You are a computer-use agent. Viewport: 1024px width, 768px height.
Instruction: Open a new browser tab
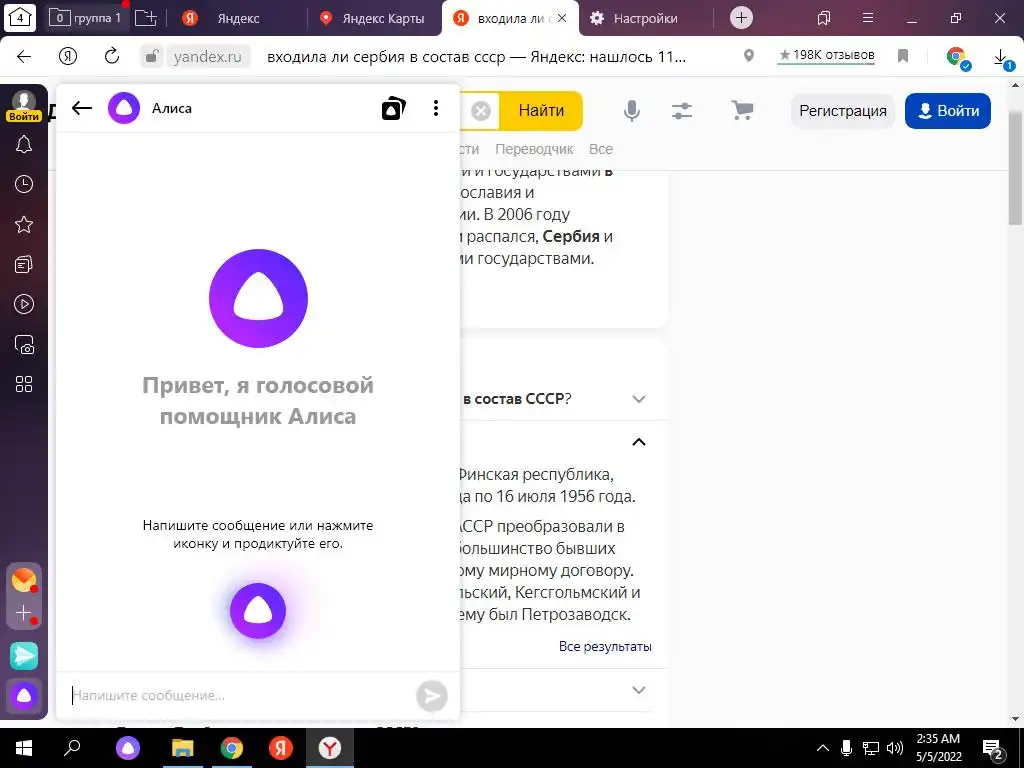pos(741,18)
